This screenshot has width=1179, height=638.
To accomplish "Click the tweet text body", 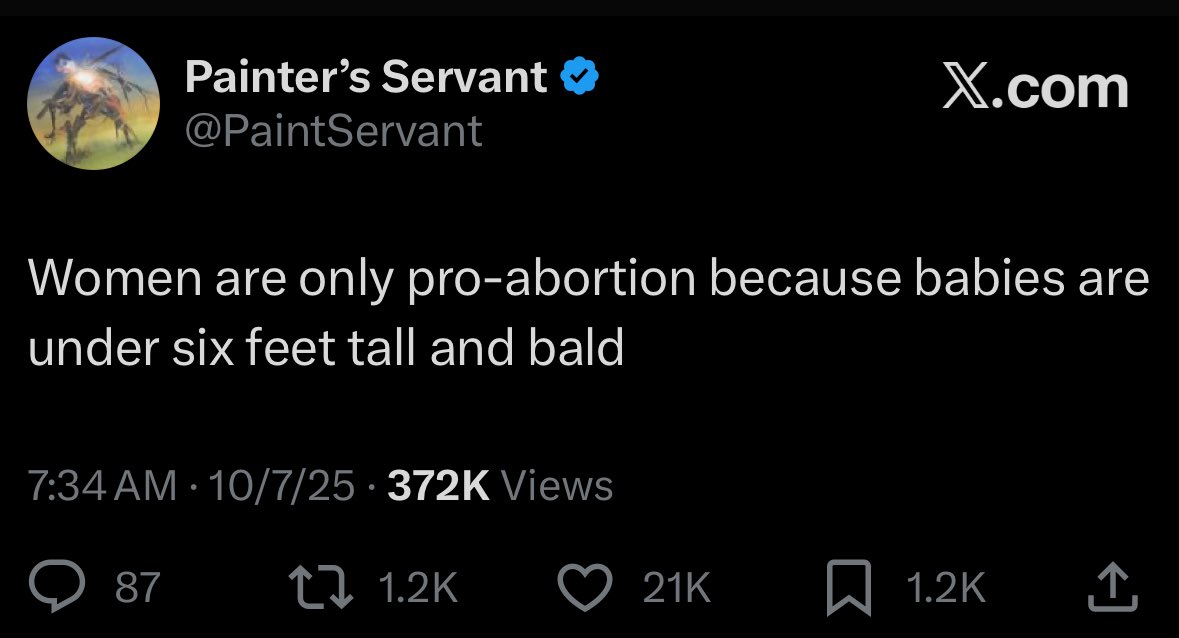I will (588, 312).
